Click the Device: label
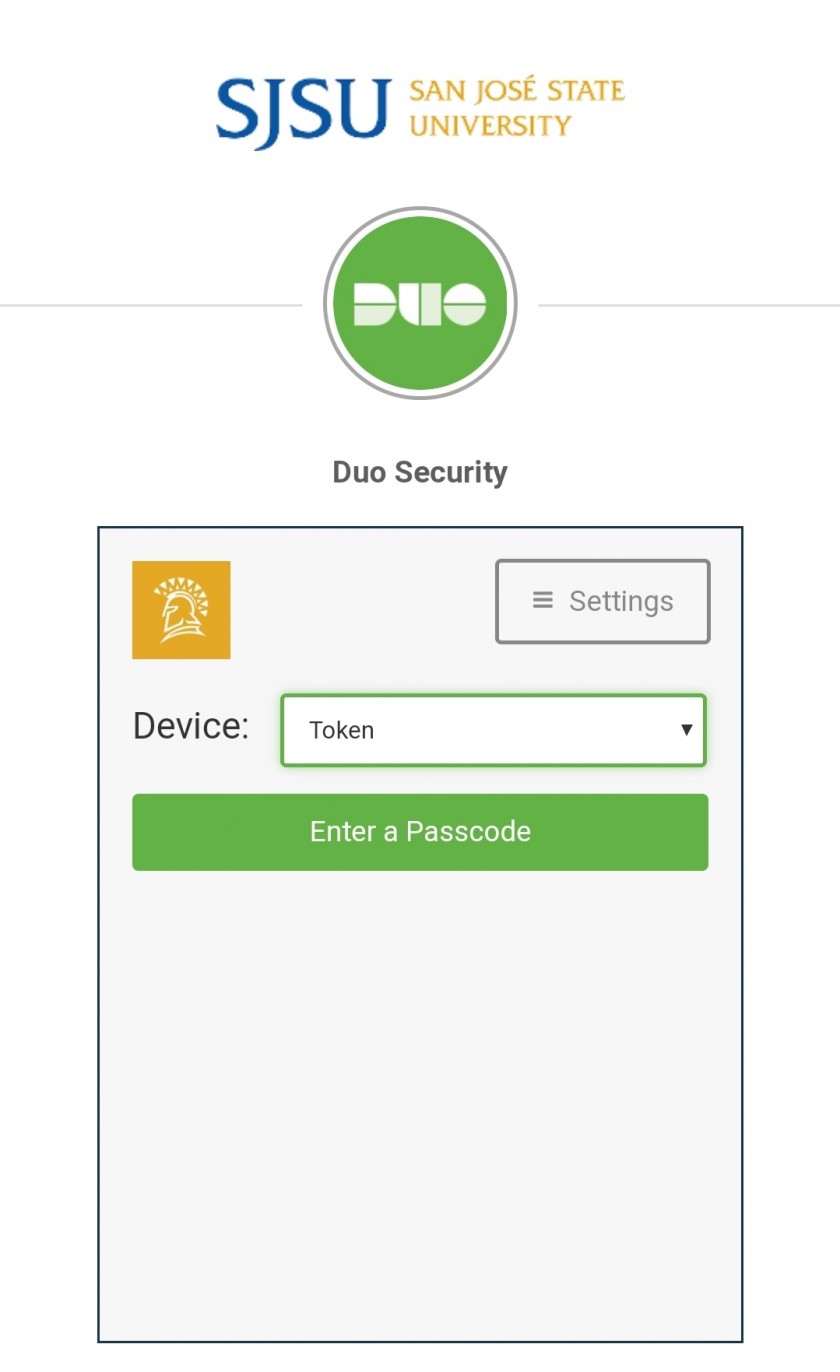Viewport: 840px width, 1372px height. click(191, 726)
